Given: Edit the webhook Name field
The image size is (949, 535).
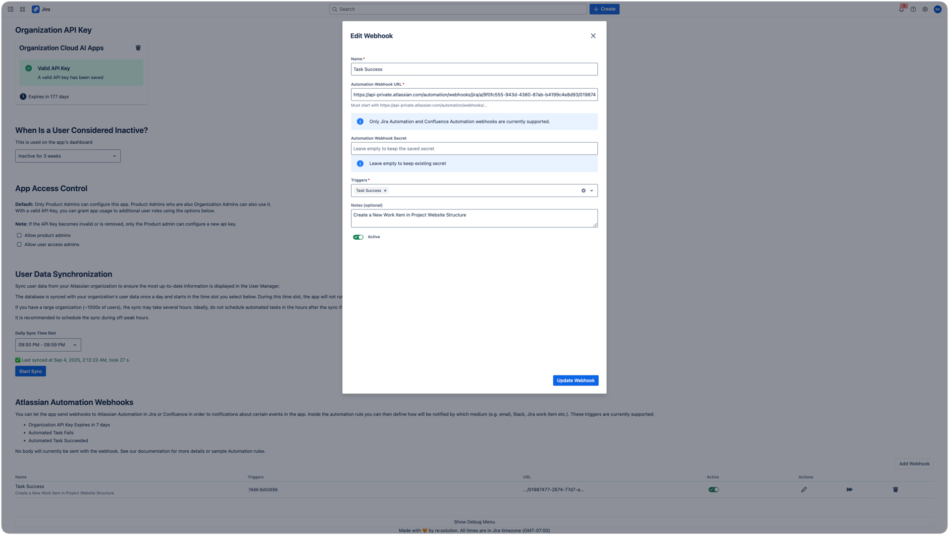Looking at the screenshot, I should (474, 69).
